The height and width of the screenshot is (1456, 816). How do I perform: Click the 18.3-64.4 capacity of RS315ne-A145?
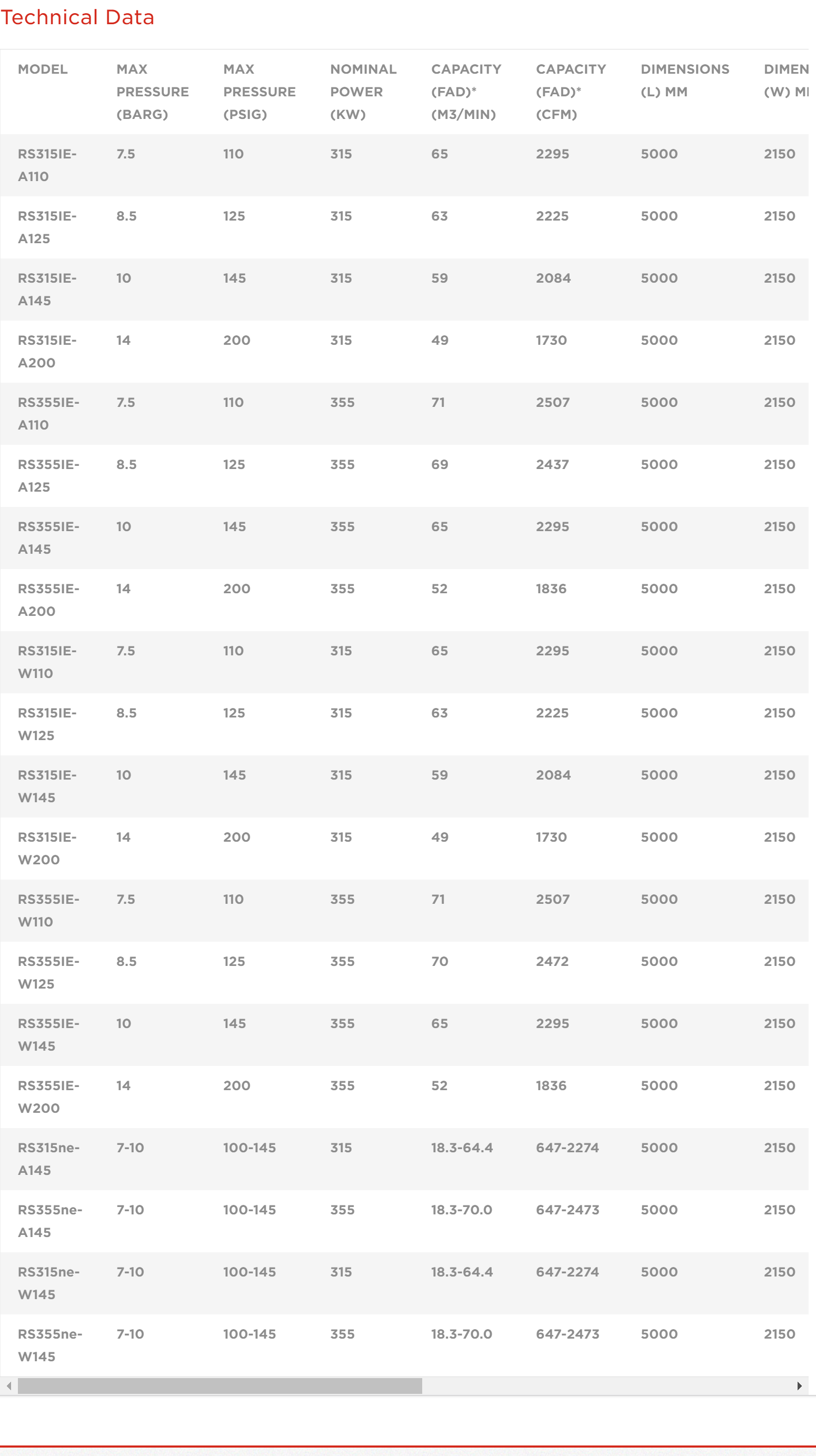pyautogui.click(x=462, y=1148)
